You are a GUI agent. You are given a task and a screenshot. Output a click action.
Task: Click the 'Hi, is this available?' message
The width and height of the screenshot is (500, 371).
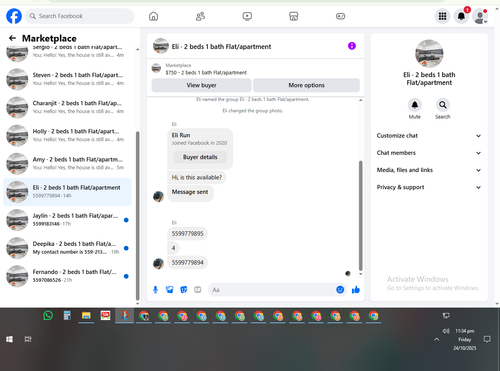click(x=197, y=177)
